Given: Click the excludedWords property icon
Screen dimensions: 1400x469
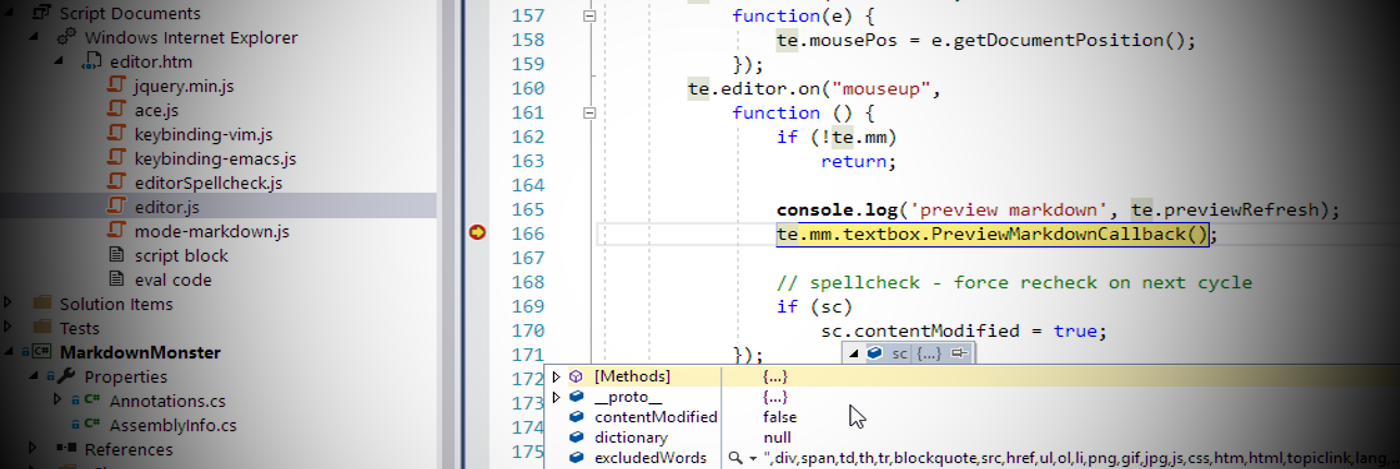Looking at the screenshot, I should [x=576, y=458].
